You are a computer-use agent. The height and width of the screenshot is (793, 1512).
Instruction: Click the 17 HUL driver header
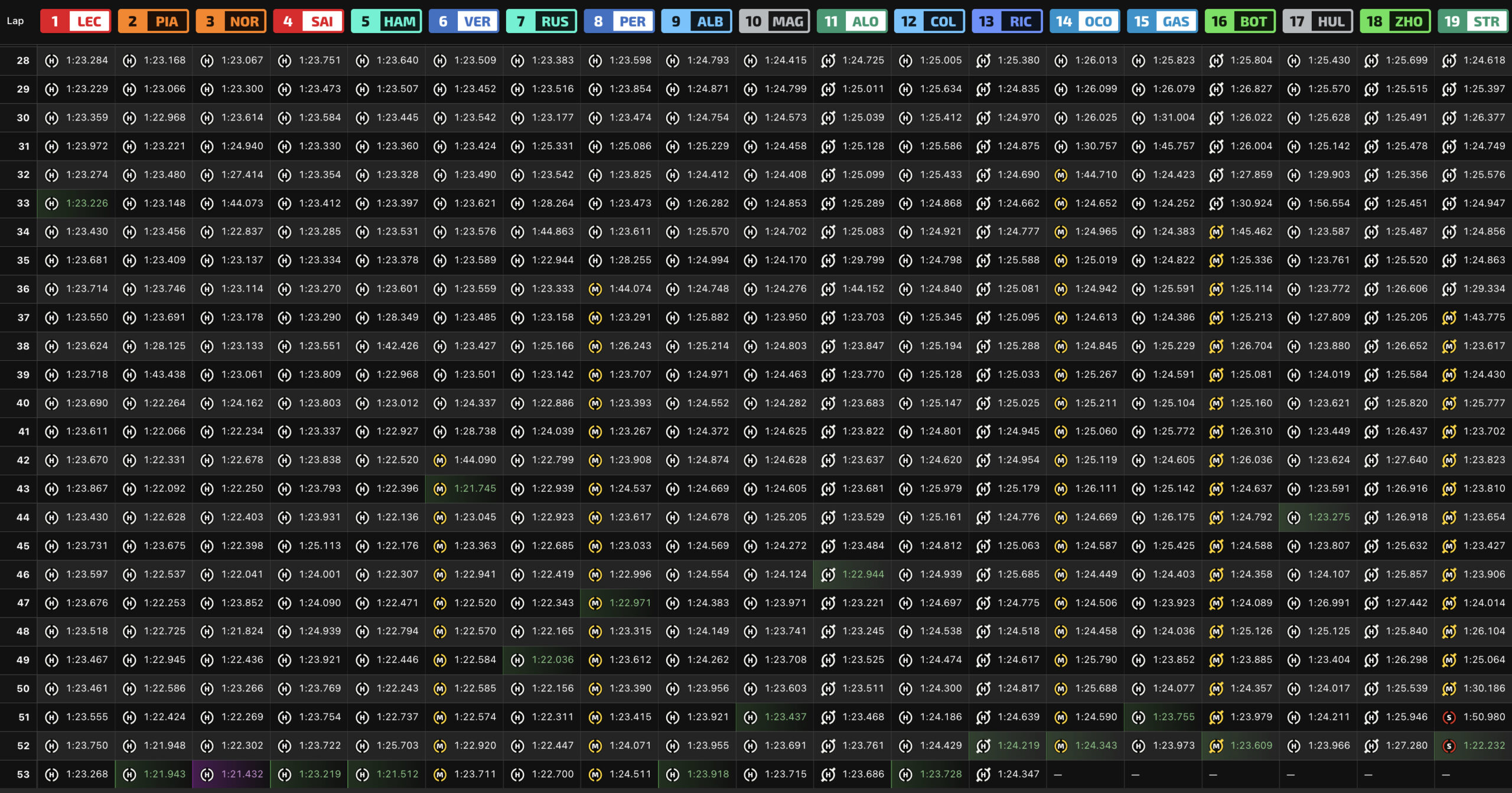click(1318, 22)
